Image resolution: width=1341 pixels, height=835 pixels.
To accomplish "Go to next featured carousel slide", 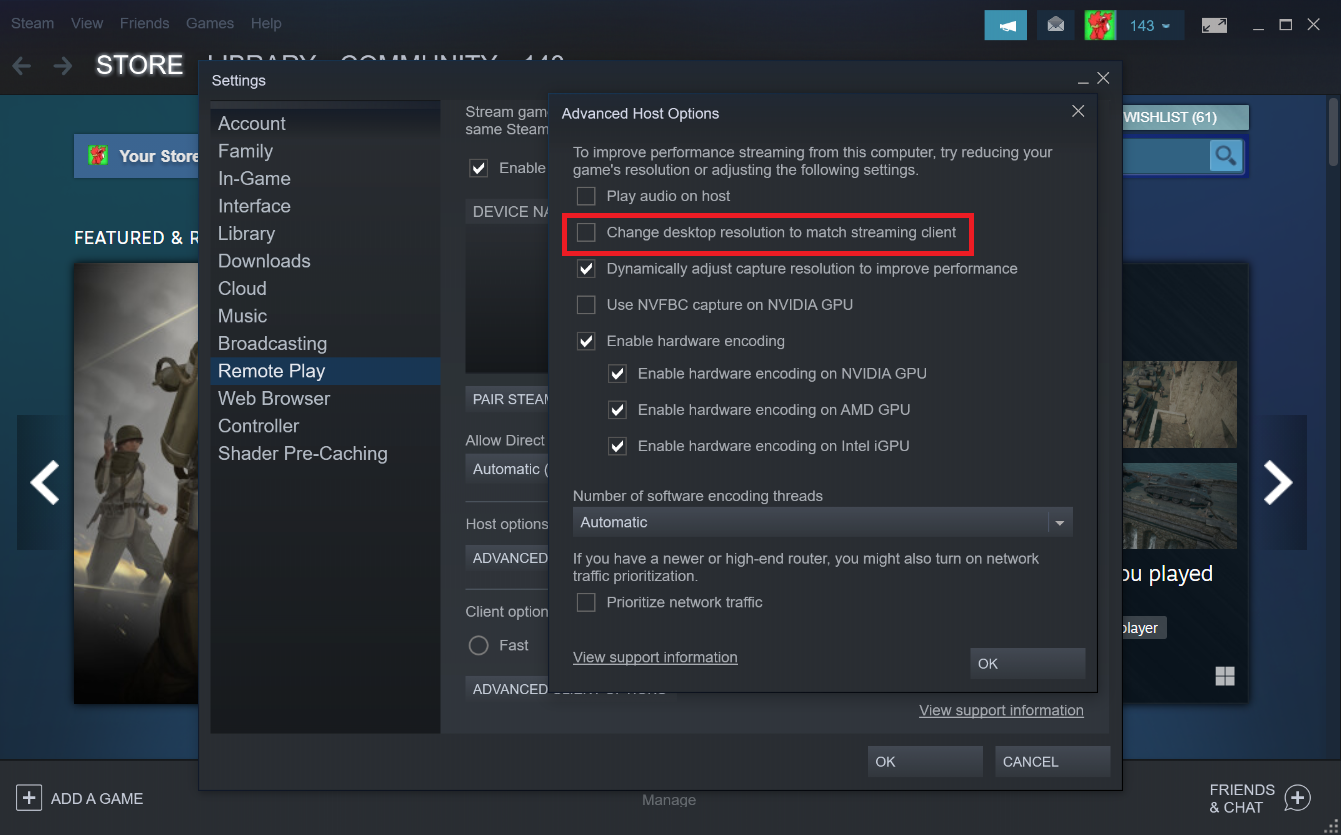I will coord(1279,483).
